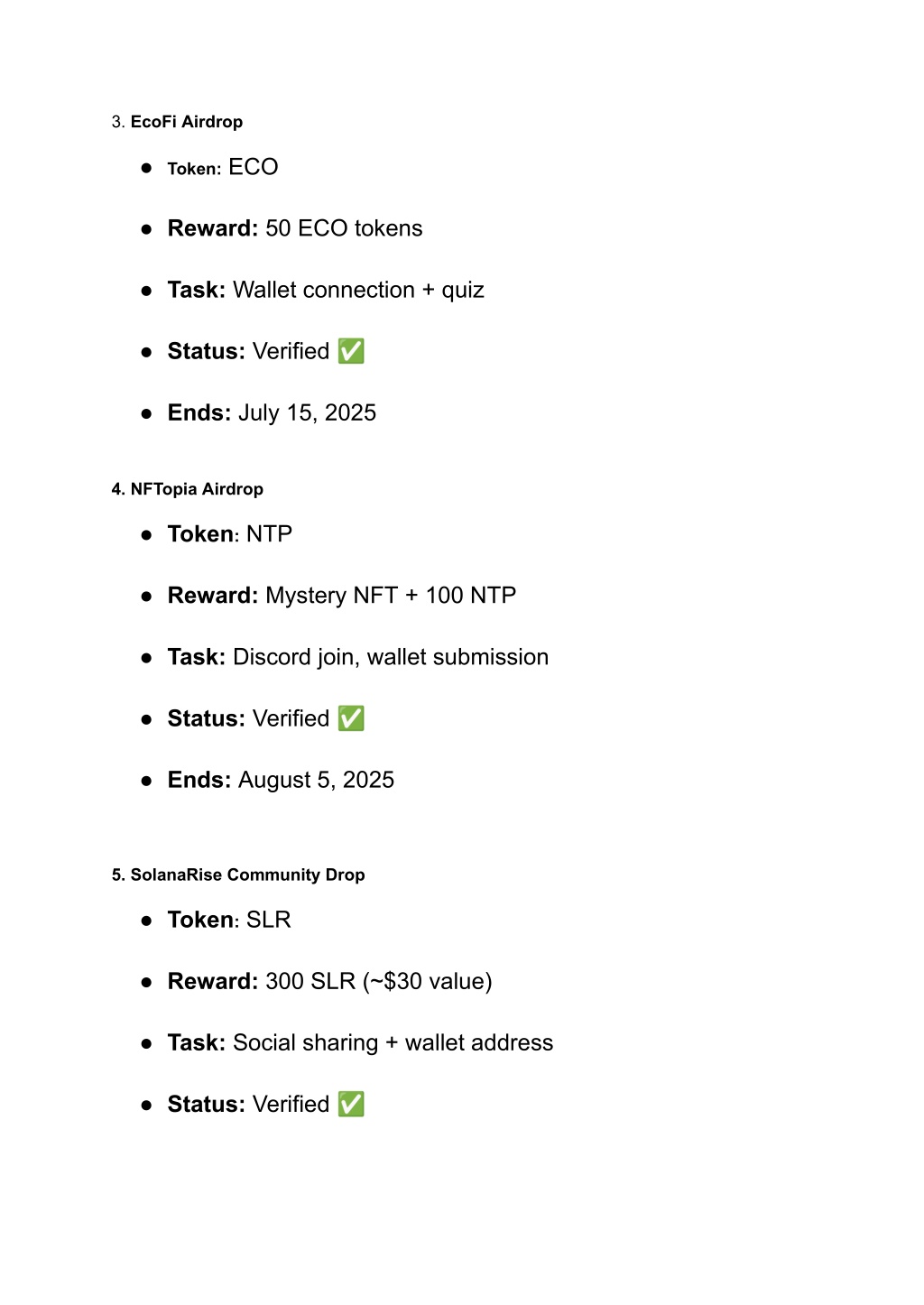Click the bullet before 'Token: ECO'

146,168
